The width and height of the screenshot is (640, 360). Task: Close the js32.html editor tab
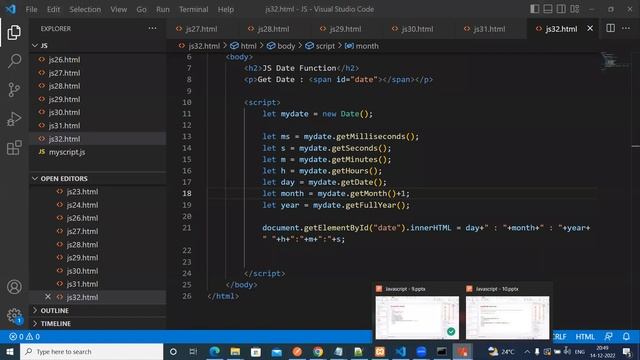coord(590,28)
